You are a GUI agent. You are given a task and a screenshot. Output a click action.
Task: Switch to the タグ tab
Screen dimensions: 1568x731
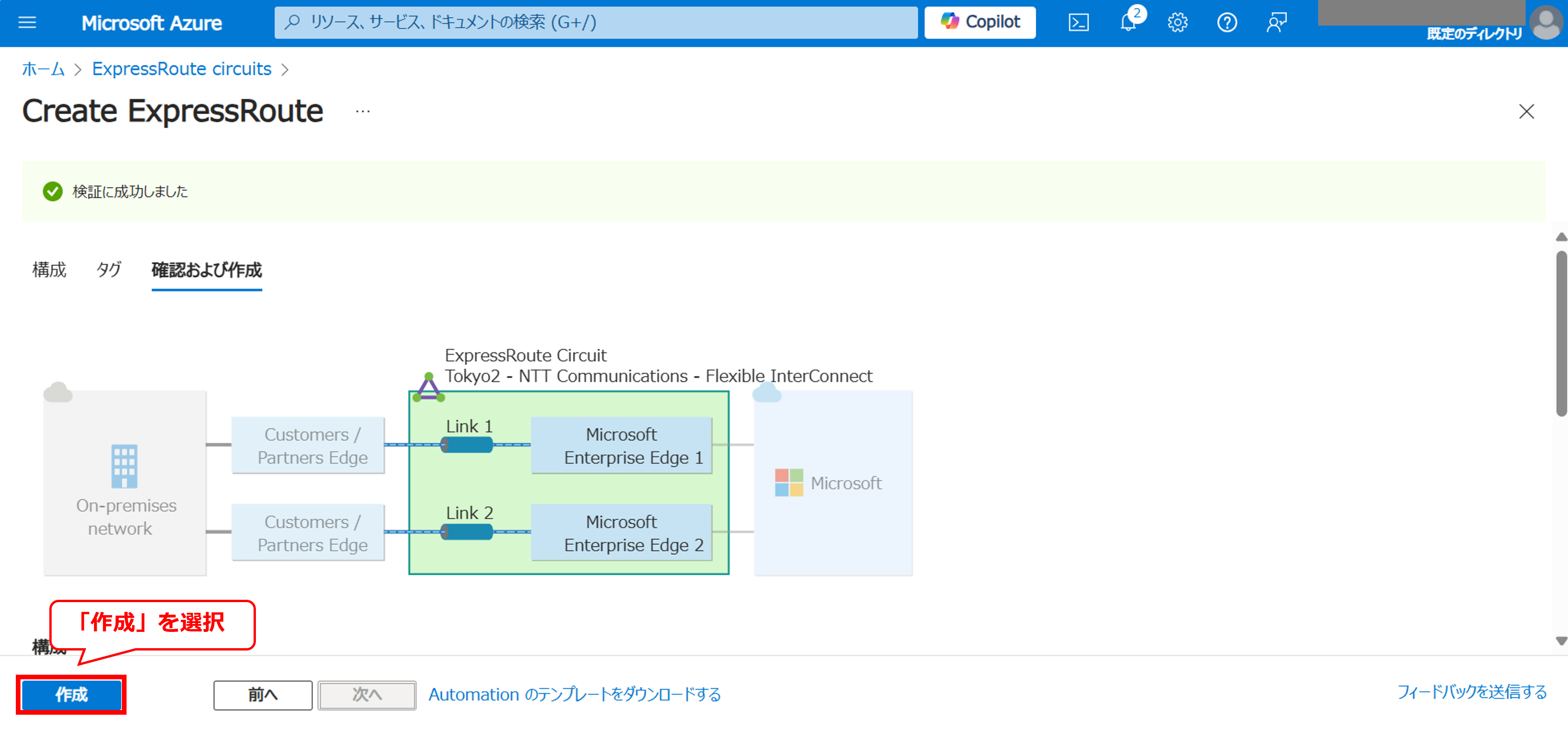pos(108,269)
